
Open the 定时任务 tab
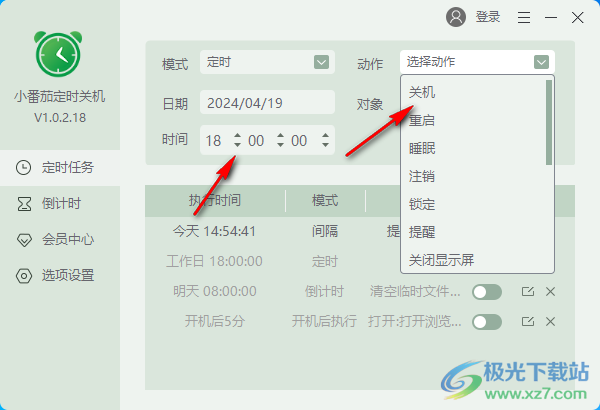click(60, 168)
